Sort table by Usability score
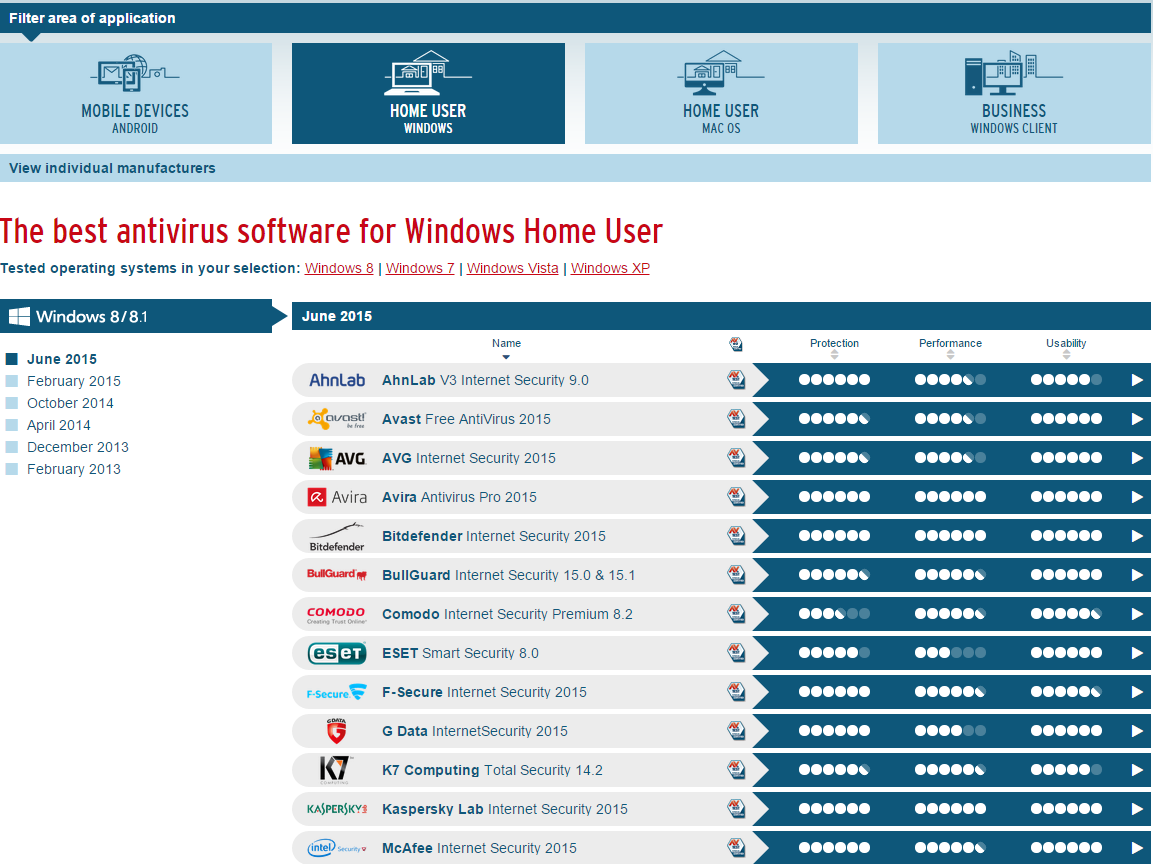The height and width of the screenshot is (864, 1153). 1065,347
